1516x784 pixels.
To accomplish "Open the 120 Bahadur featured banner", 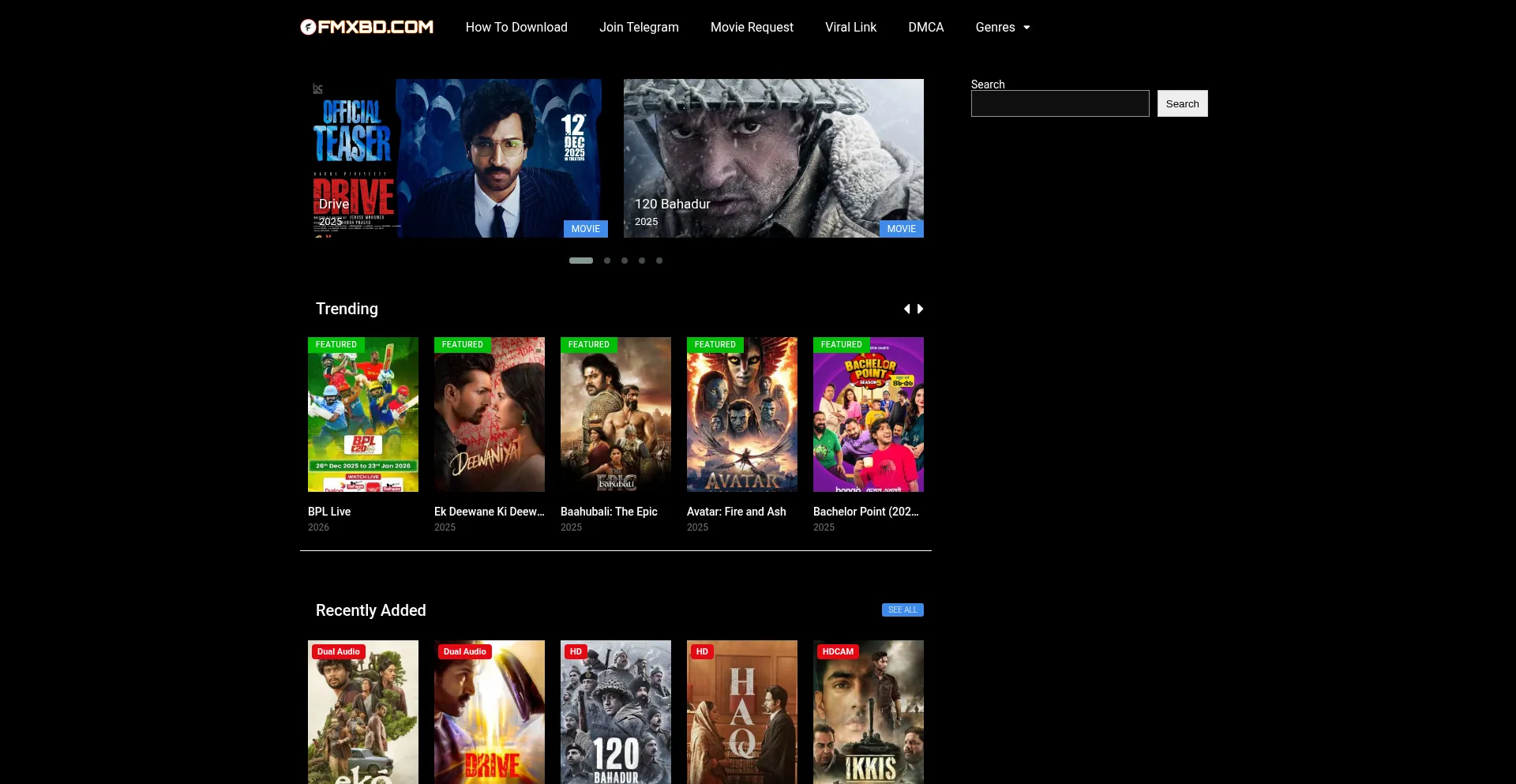I will 773,158.
